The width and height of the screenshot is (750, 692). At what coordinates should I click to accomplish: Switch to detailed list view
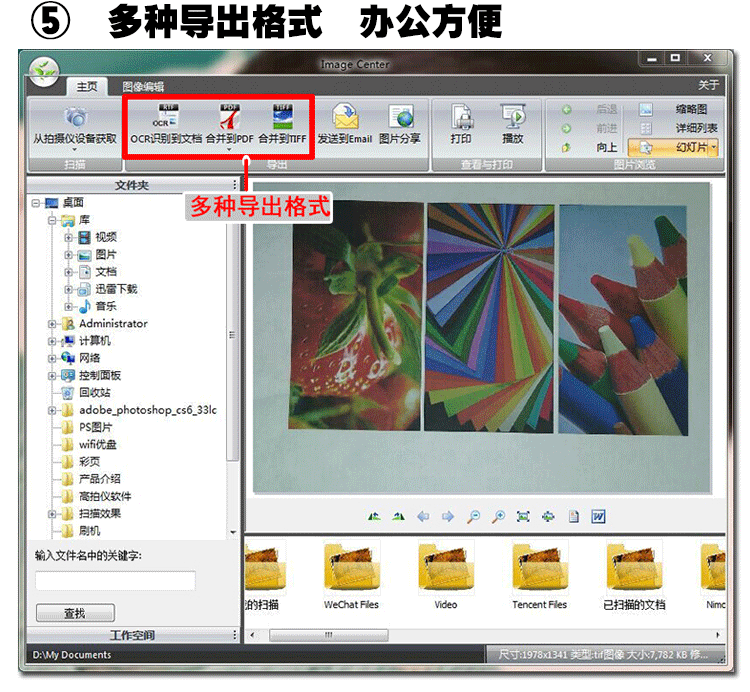[678, 128]
